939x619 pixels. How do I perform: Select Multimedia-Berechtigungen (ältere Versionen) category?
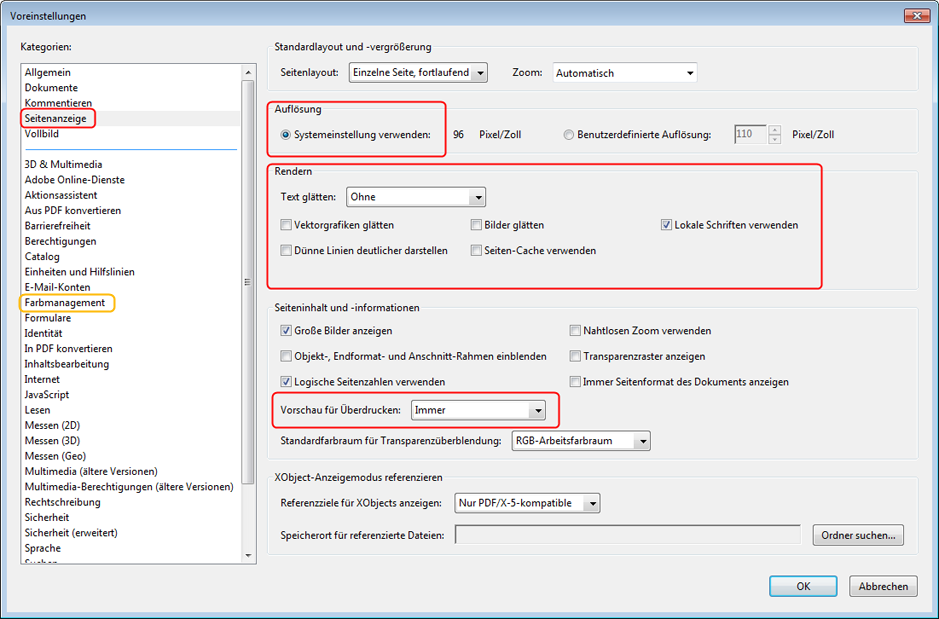[129, 487]
